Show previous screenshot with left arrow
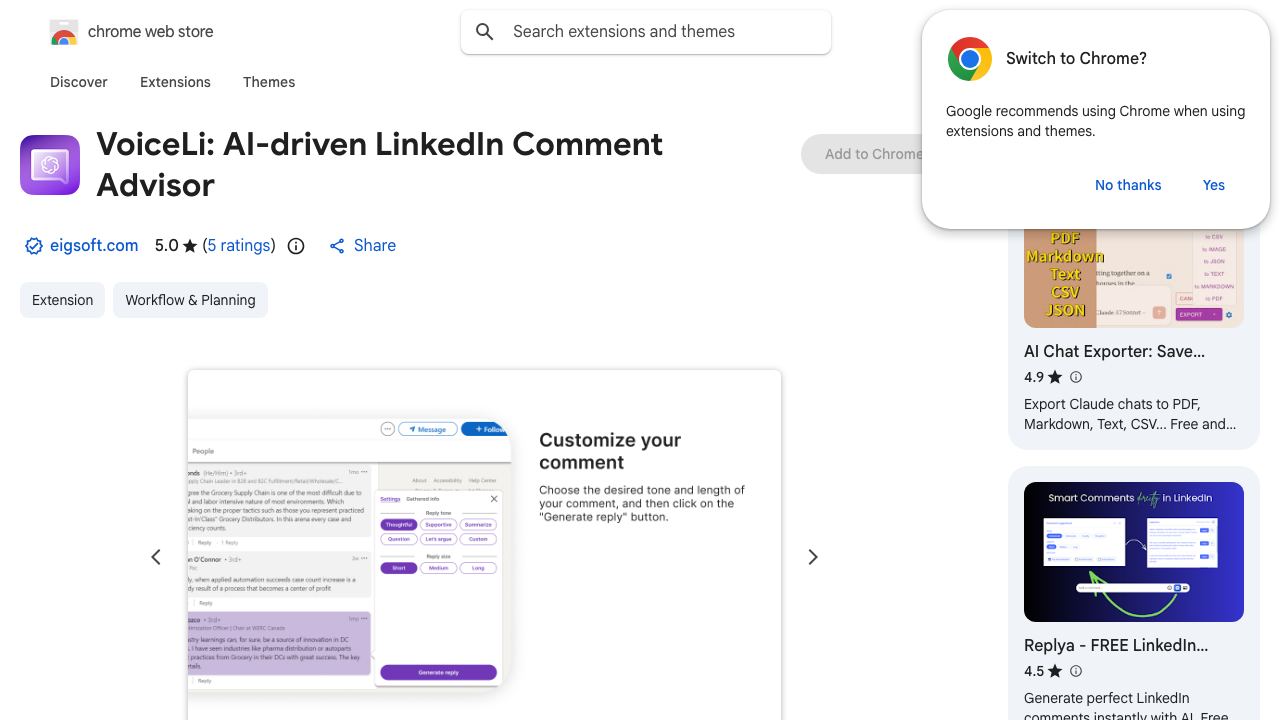This screenshot has height=720, width=1280. pos(156,557)
